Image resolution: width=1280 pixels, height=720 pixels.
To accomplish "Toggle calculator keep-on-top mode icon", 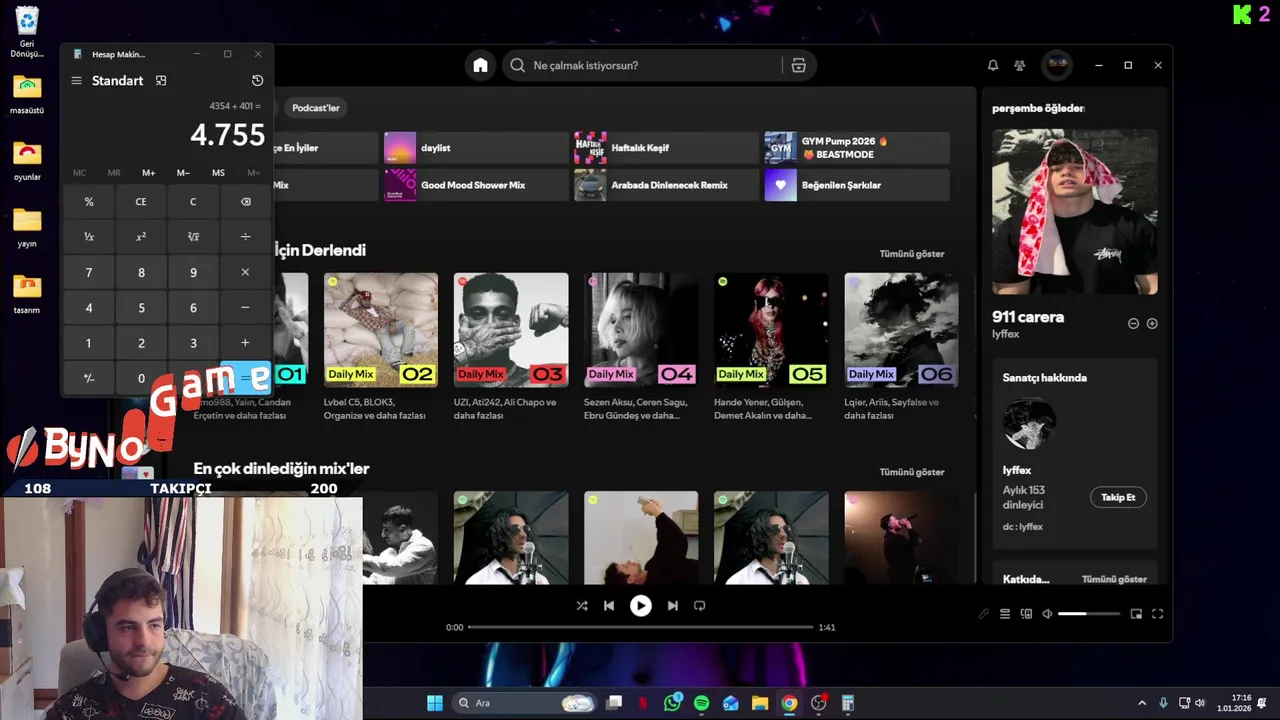I will [x=161, y=81].
